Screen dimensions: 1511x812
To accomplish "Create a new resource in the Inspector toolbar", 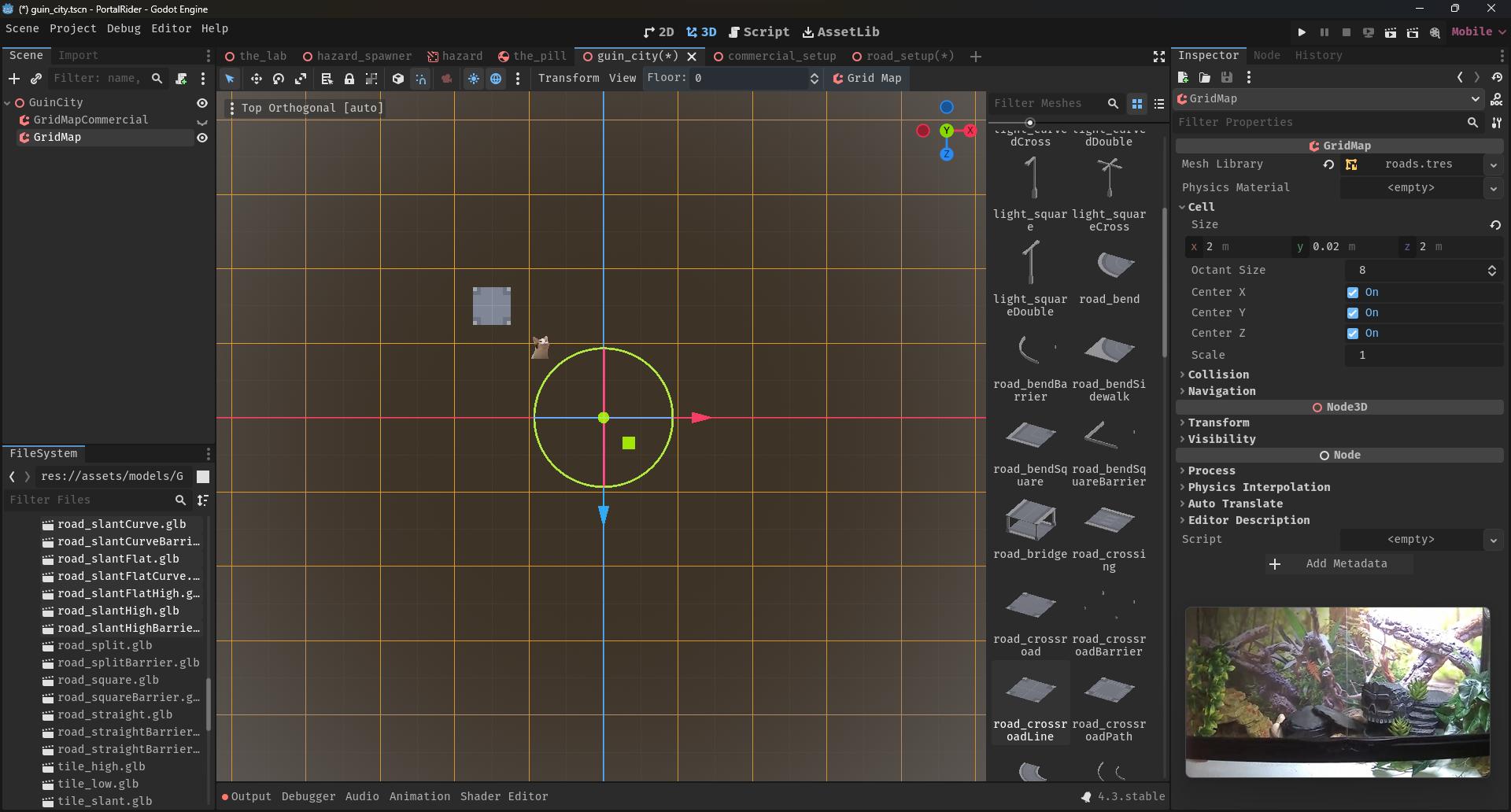I will tap(1183, 77).
